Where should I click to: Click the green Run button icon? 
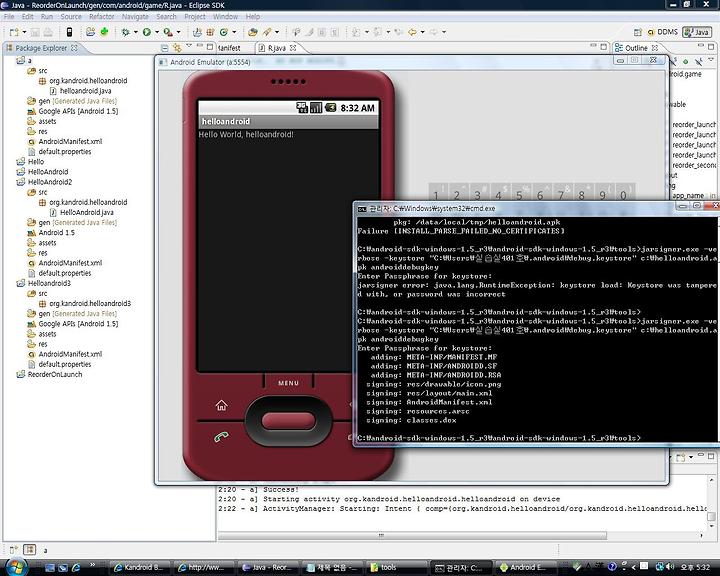pyautogui.click(x=146, y=32)
